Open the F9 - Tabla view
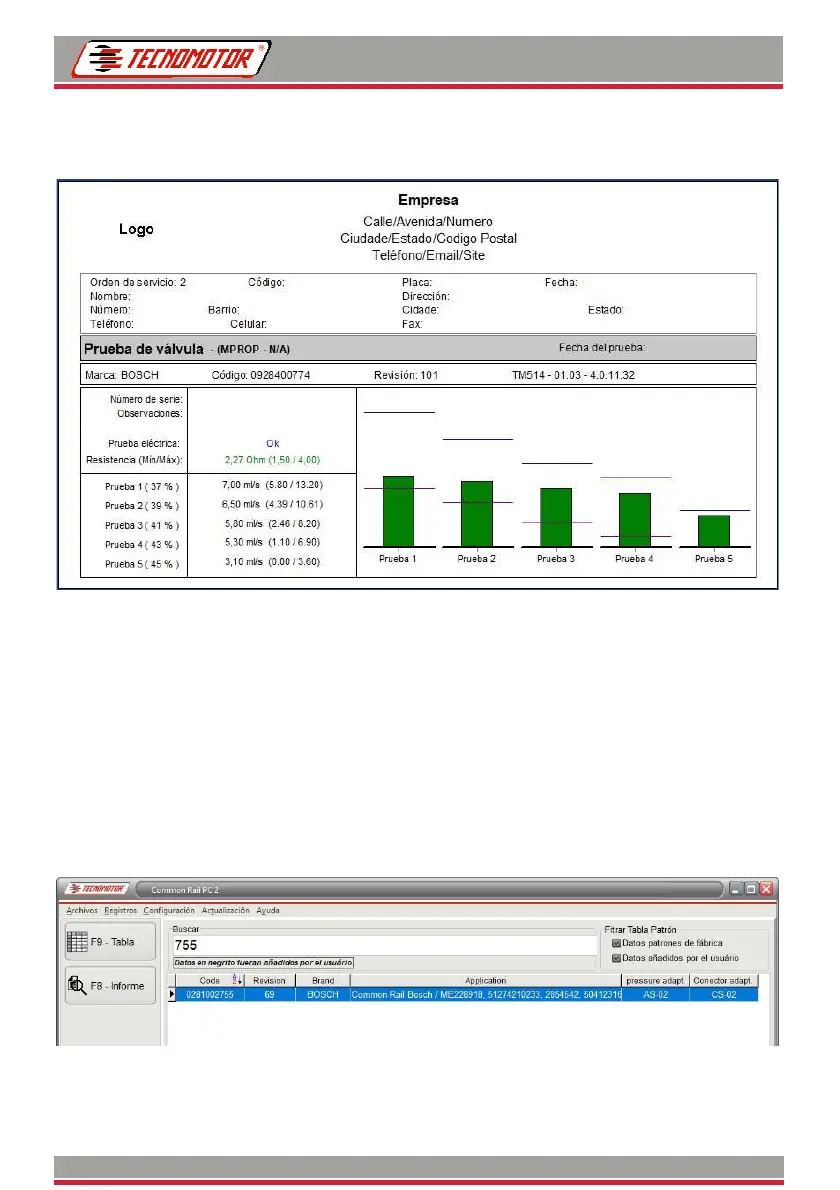This screenshot has width=840, height=1190. tap(110, 942)
